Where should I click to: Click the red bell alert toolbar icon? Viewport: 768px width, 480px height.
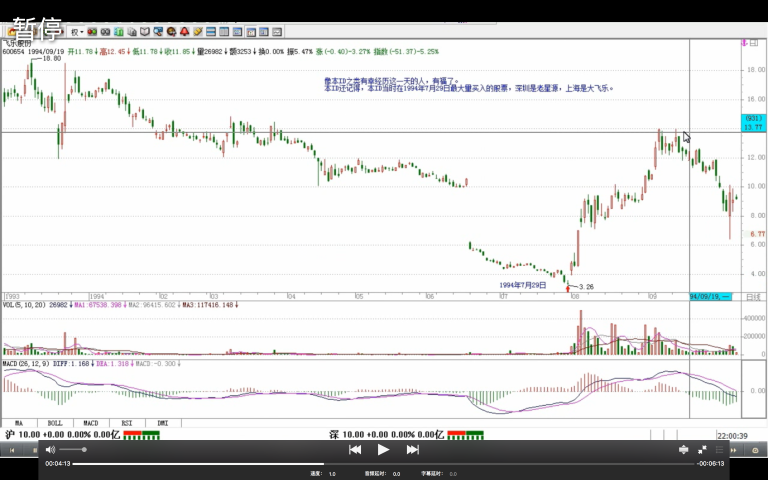click(x=184, y=32)
